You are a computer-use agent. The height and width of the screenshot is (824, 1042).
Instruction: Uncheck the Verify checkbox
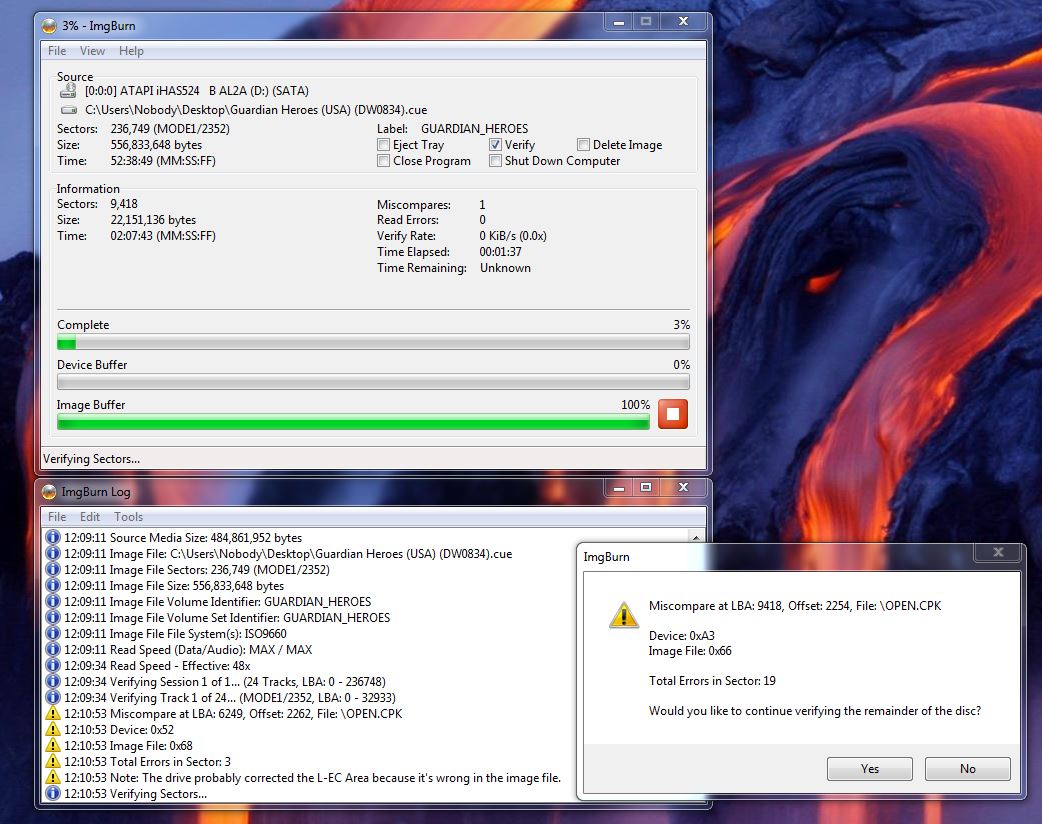coord(495,145)
